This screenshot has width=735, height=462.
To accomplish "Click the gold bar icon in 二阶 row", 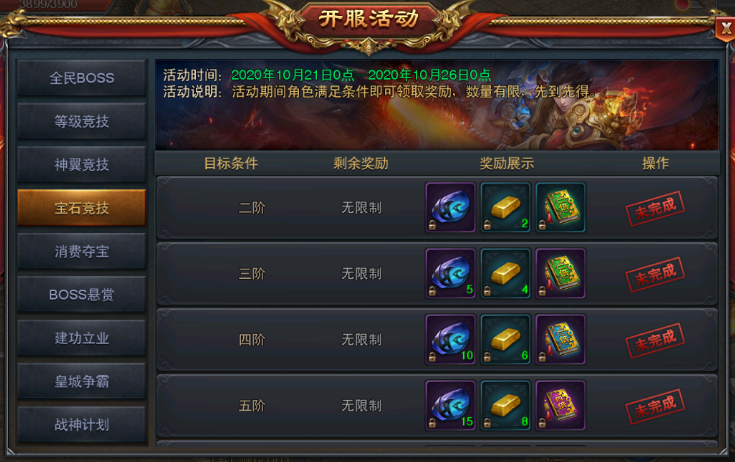I will point(505,208).
